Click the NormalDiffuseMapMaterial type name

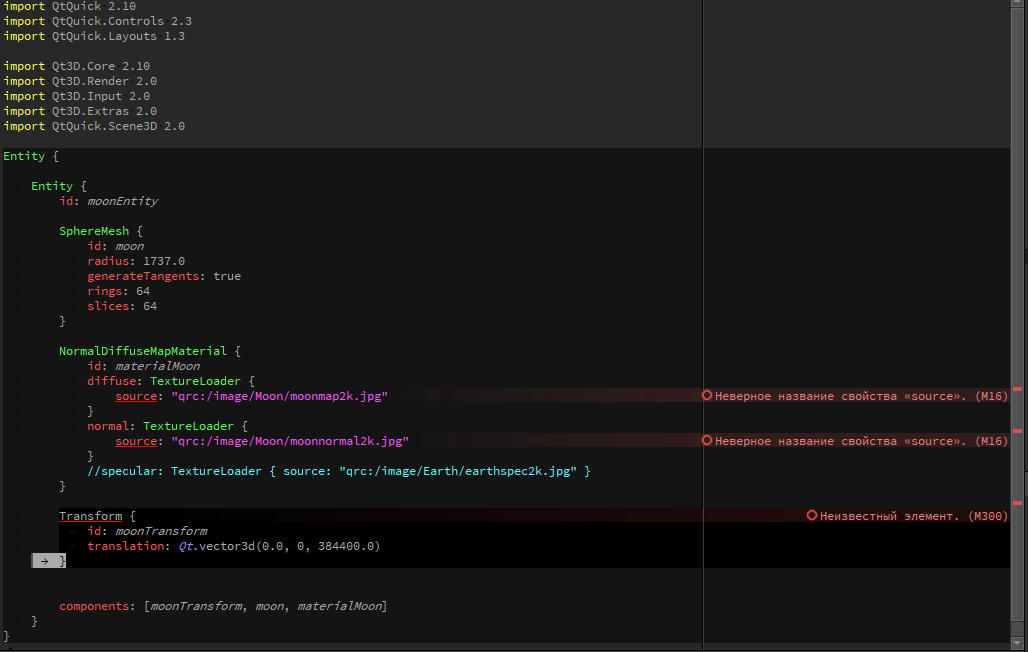pos(143,351)
